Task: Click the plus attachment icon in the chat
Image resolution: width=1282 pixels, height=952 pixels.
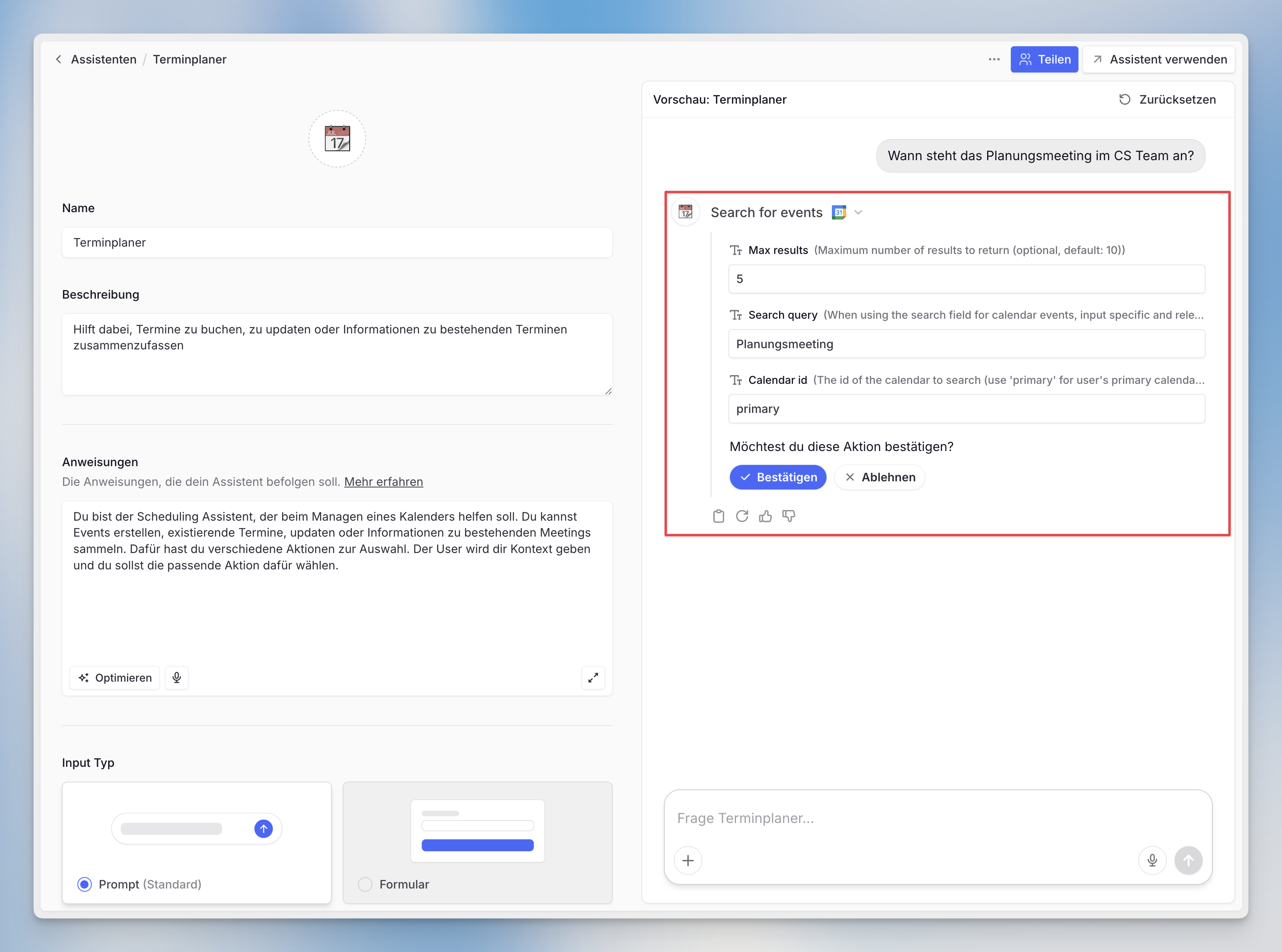Action: coord(688,860)
